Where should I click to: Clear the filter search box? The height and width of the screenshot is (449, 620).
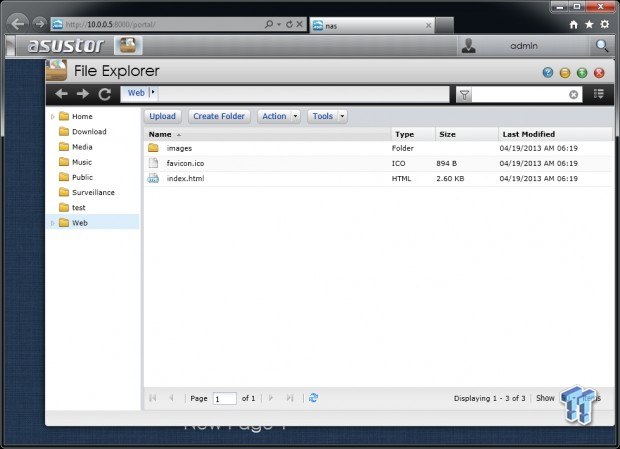[573, 95]
